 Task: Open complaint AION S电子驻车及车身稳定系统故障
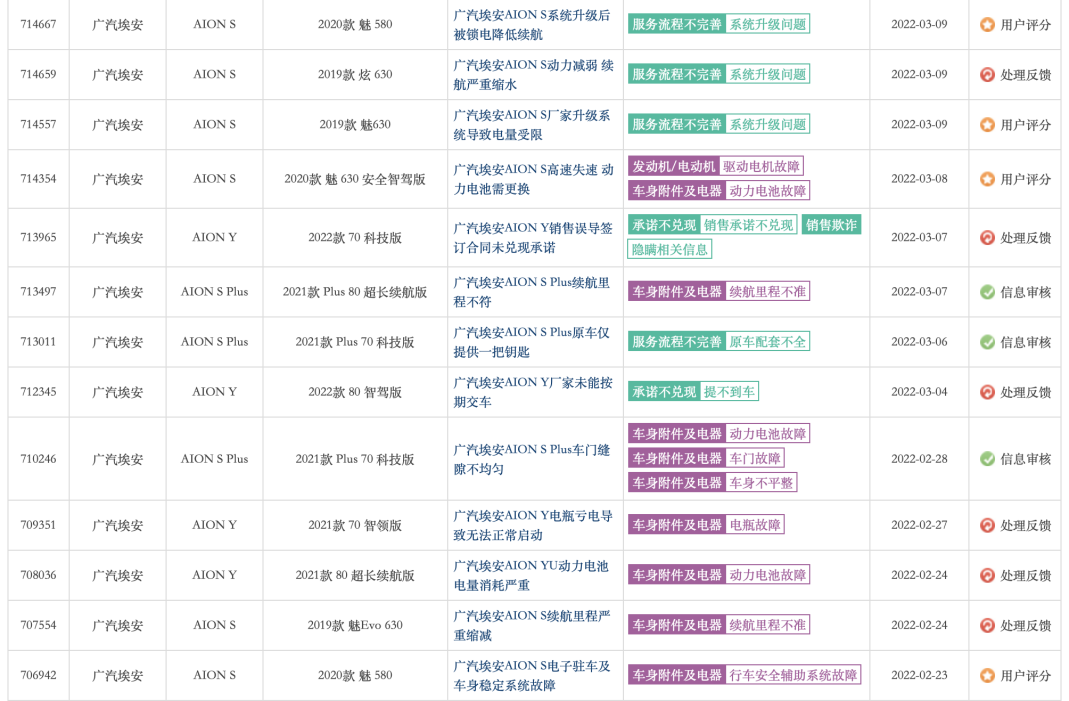pyautogui.click(x=532, y=675)
